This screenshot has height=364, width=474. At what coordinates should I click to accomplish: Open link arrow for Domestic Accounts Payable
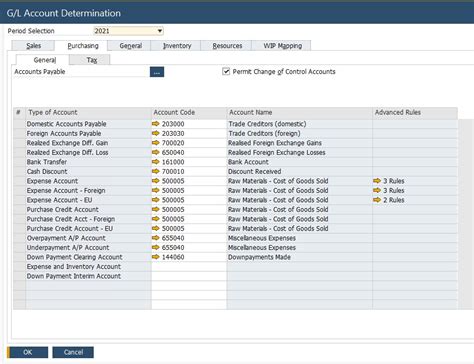point(156,124)
